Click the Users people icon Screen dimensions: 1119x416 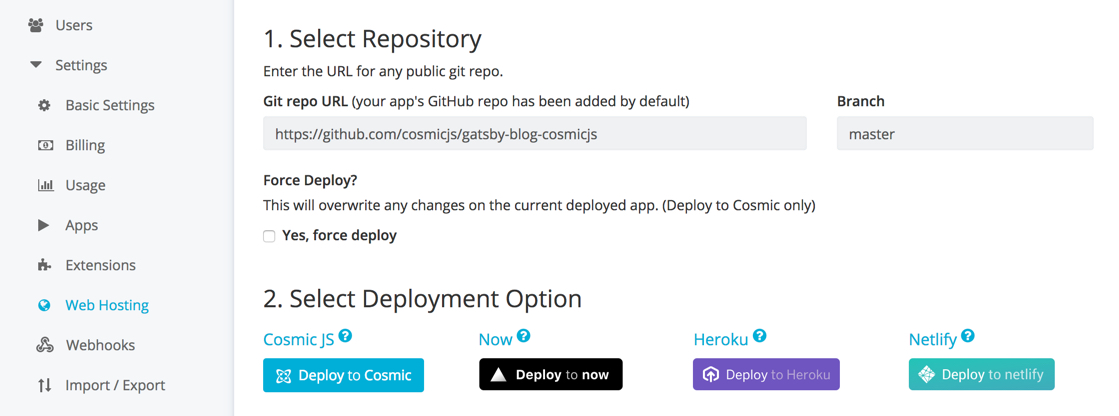36,26
